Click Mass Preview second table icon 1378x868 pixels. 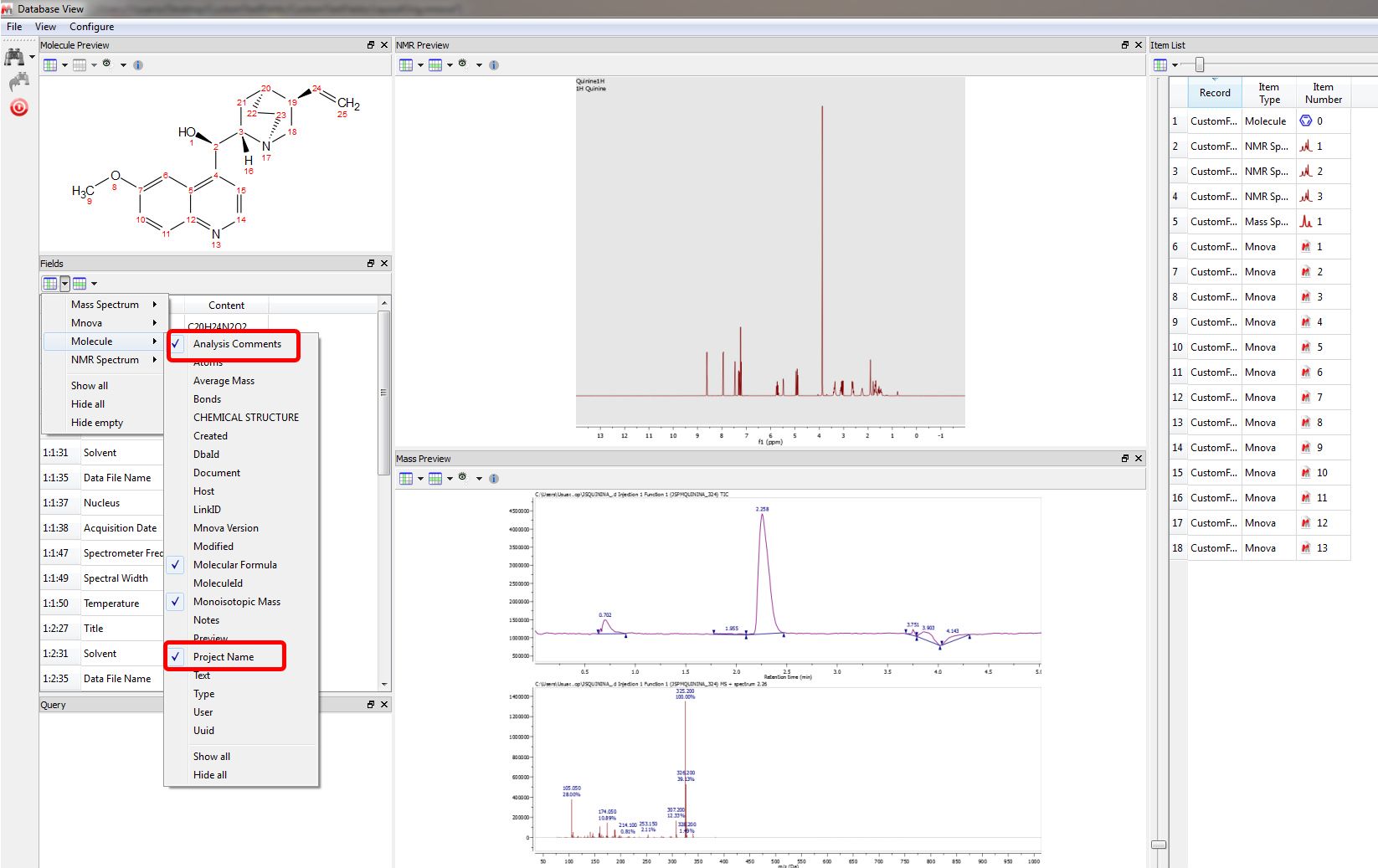tap(435, 478)
